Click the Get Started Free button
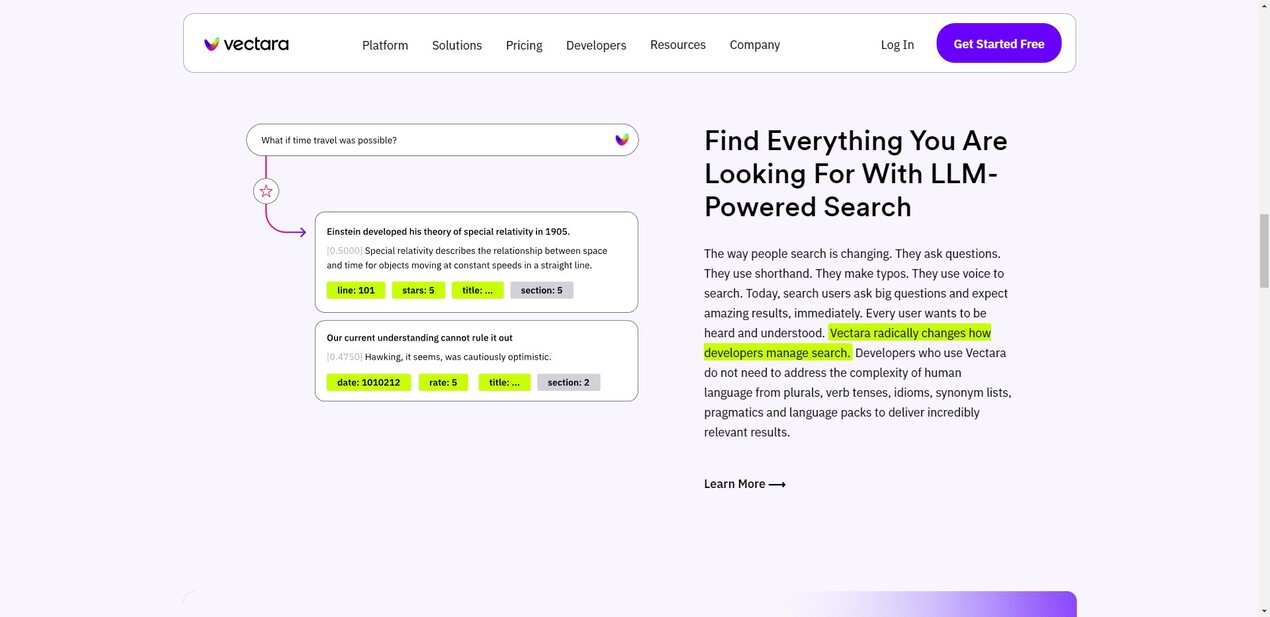The width and height of the screenshot is (1270, 617). (x=999, y=43)
